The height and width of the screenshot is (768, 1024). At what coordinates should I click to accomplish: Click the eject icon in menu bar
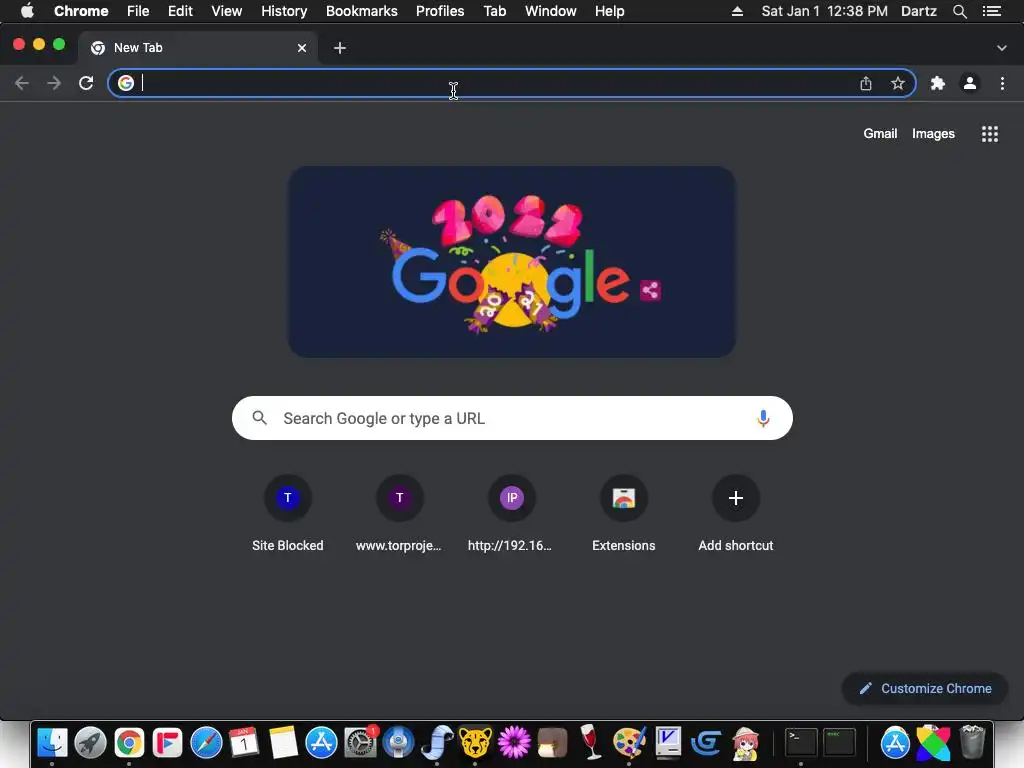(x=737, y=11)
